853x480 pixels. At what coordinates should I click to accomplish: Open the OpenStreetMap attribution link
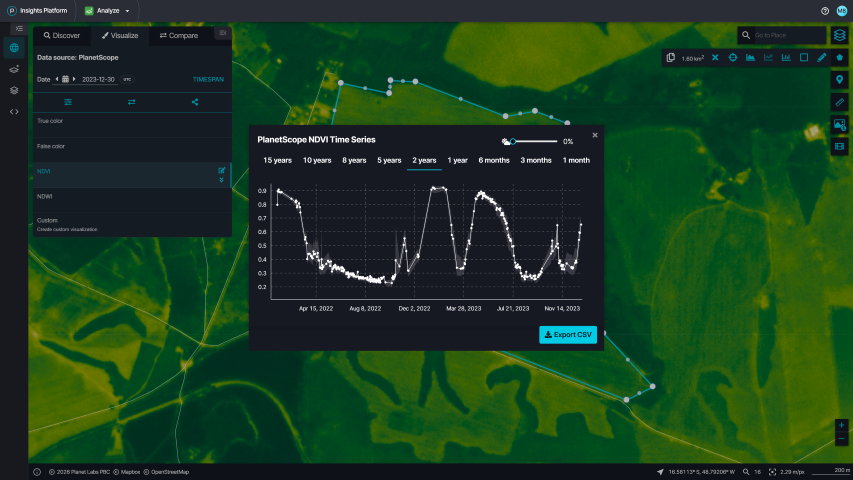170,472
